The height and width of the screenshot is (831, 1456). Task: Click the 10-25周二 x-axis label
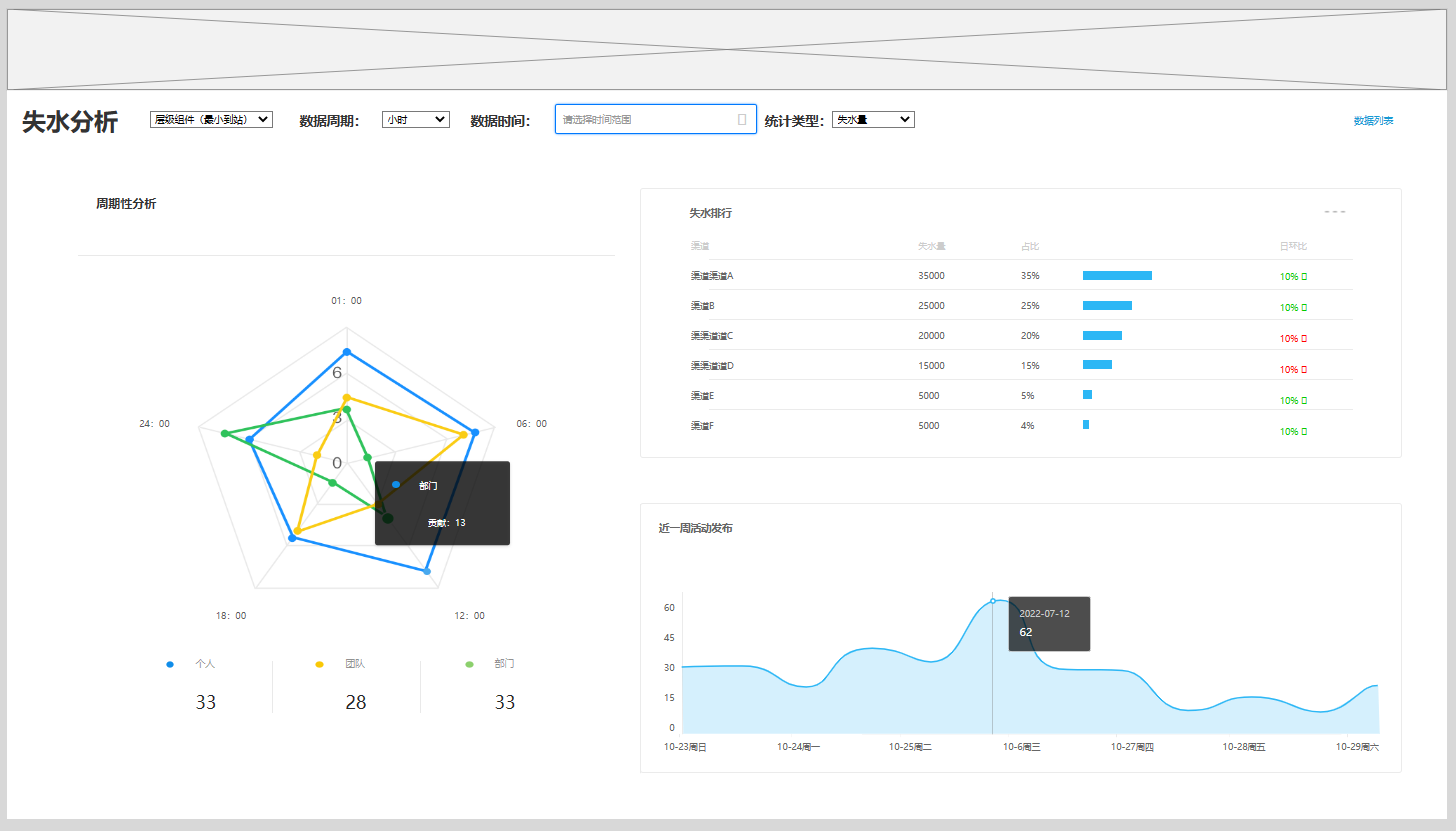click(x=910, y=747)
